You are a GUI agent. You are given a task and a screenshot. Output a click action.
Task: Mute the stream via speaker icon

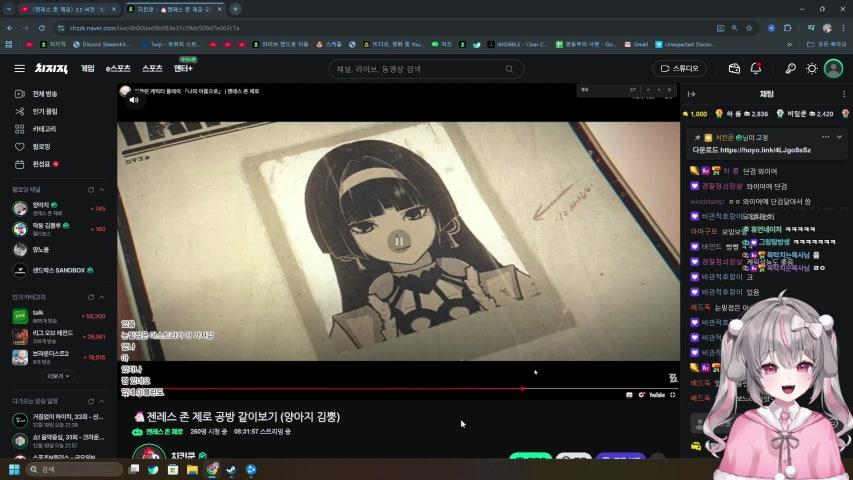134,100
